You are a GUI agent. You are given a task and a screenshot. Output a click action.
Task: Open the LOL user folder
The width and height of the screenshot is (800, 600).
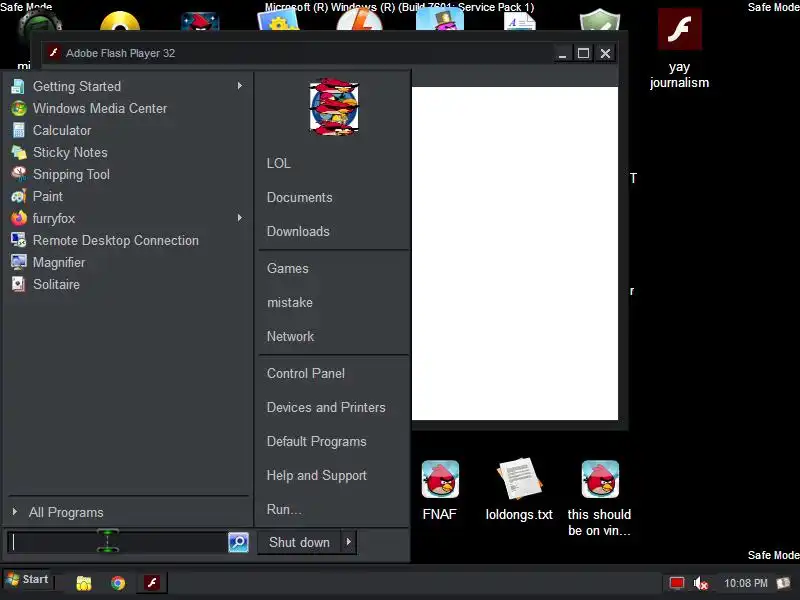[279, 163]
